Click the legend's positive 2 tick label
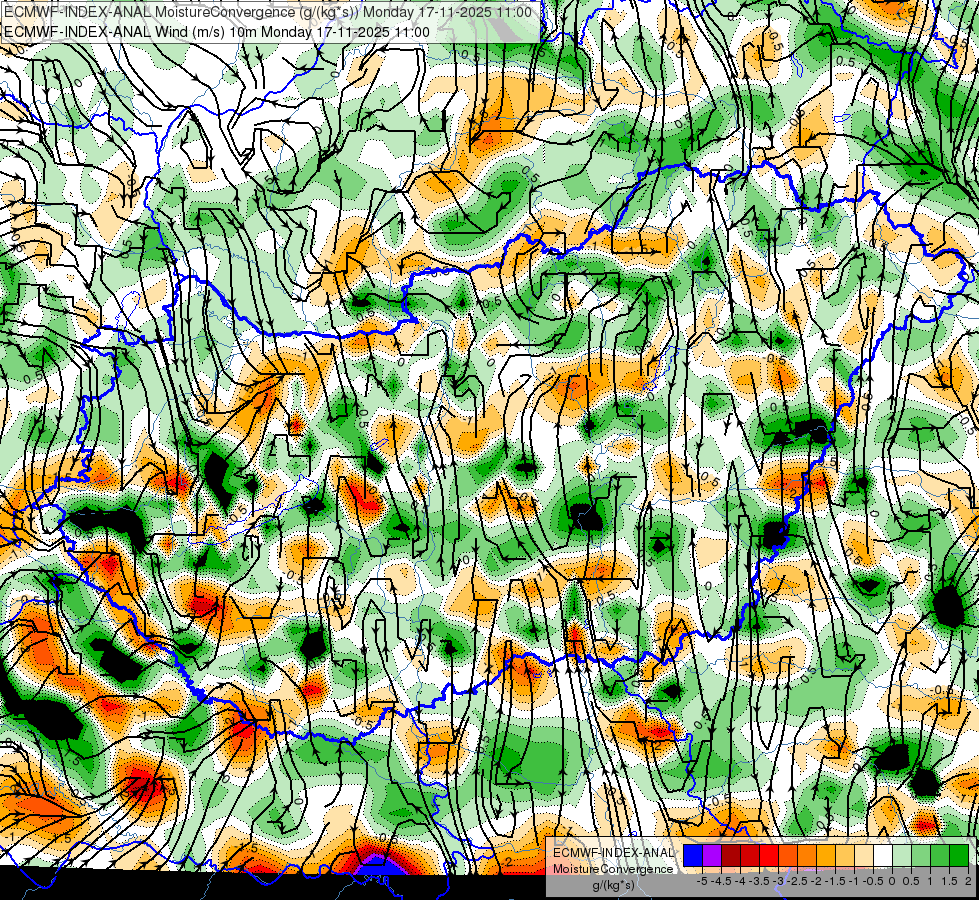 point(968,881)
